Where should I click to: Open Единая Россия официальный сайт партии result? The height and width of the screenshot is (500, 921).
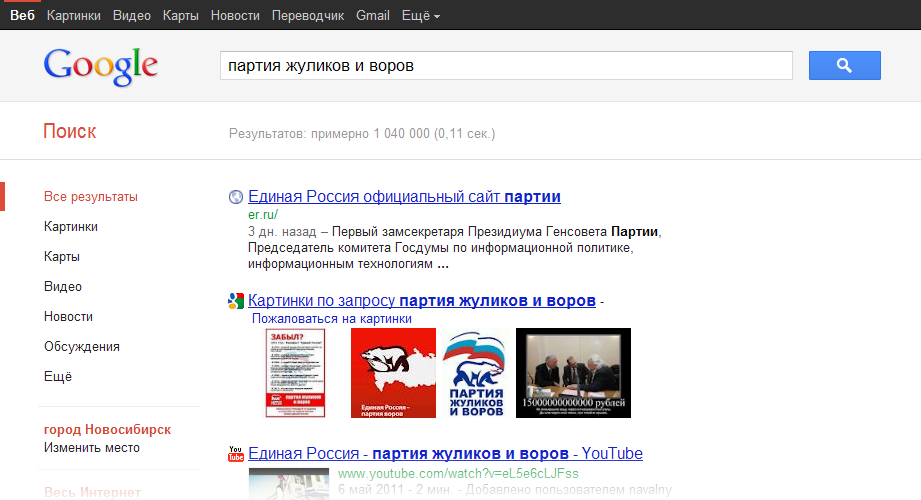(x=404, y=196)
